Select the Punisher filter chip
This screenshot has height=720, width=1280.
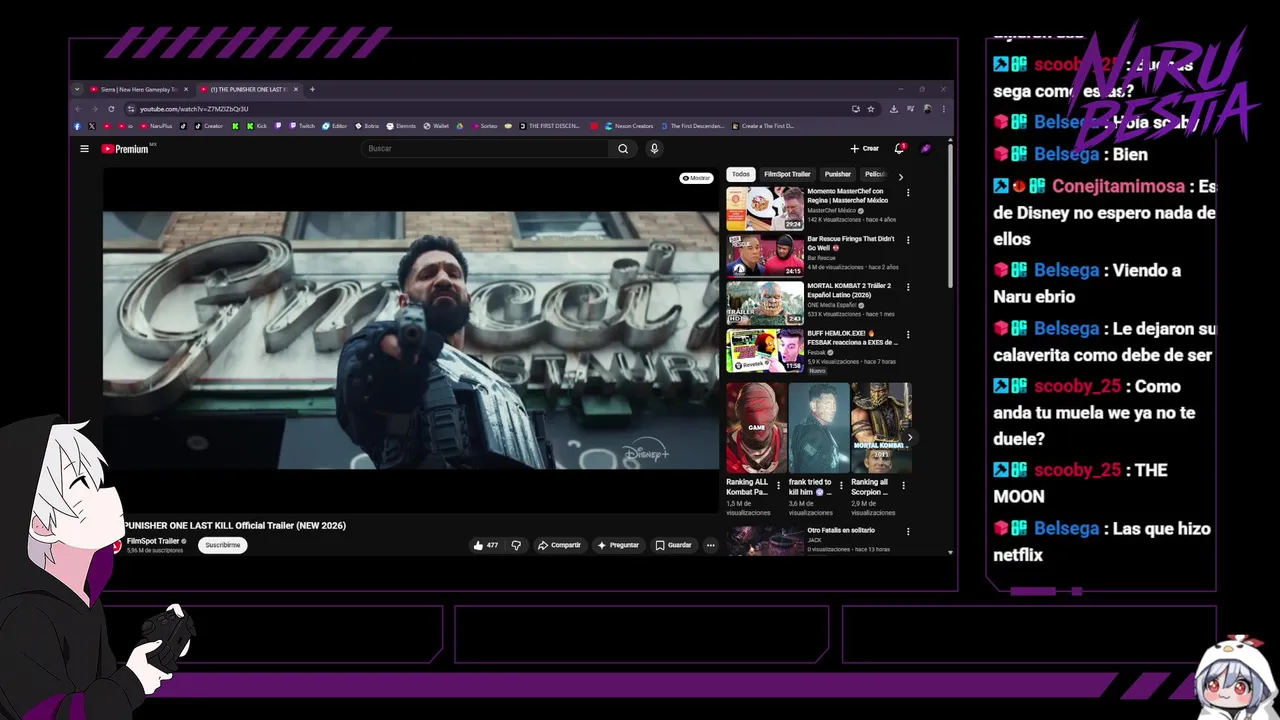838,174
